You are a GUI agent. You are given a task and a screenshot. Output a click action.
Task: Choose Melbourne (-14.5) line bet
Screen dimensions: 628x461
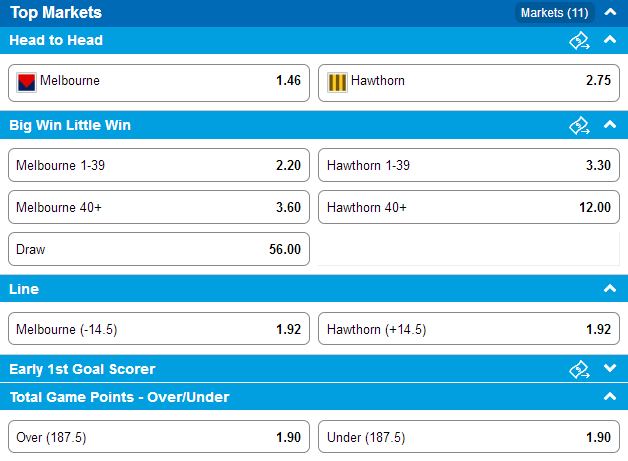click(159, 329)
